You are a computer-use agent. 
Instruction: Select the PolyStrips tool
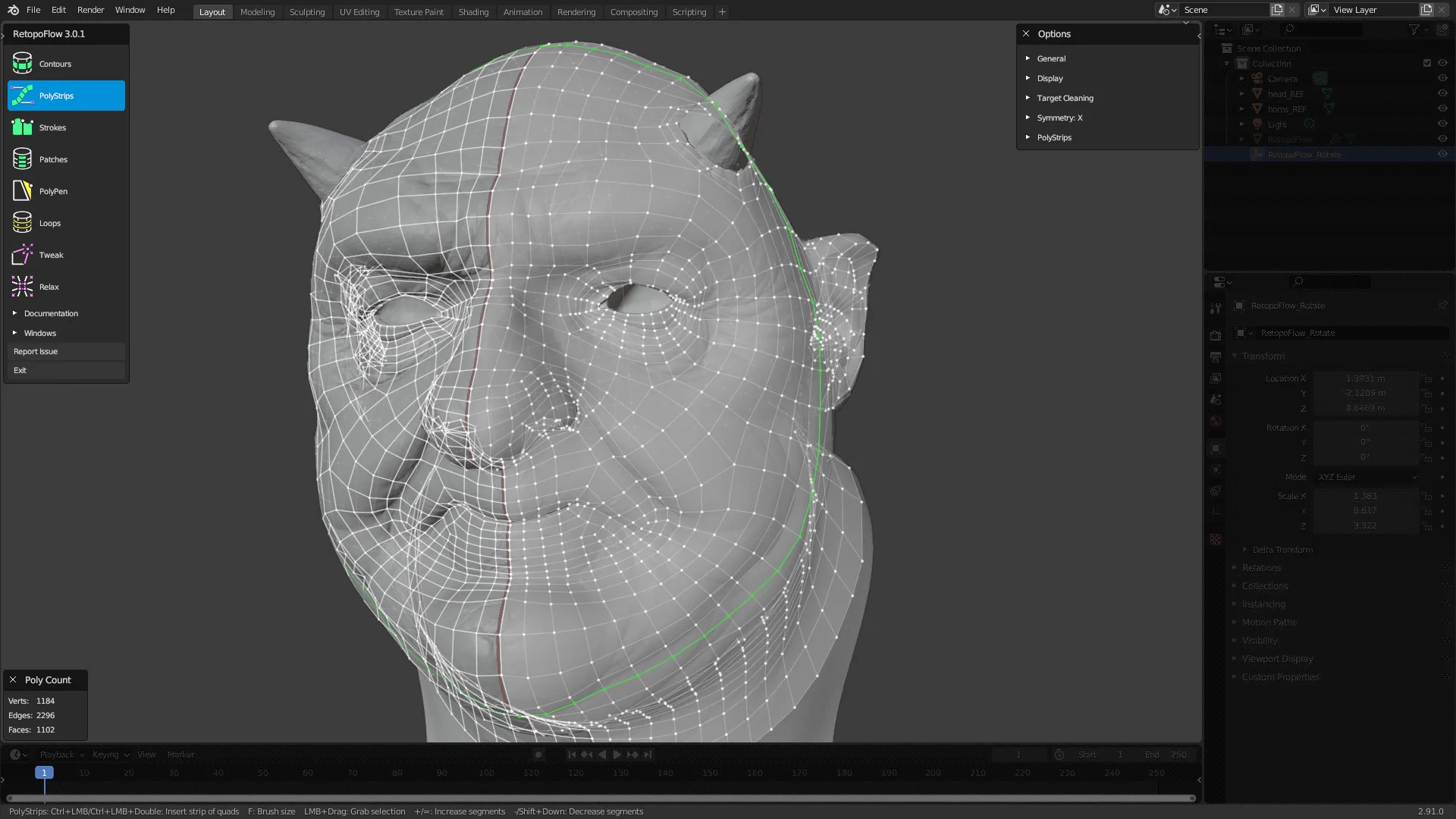coord(67,95)
